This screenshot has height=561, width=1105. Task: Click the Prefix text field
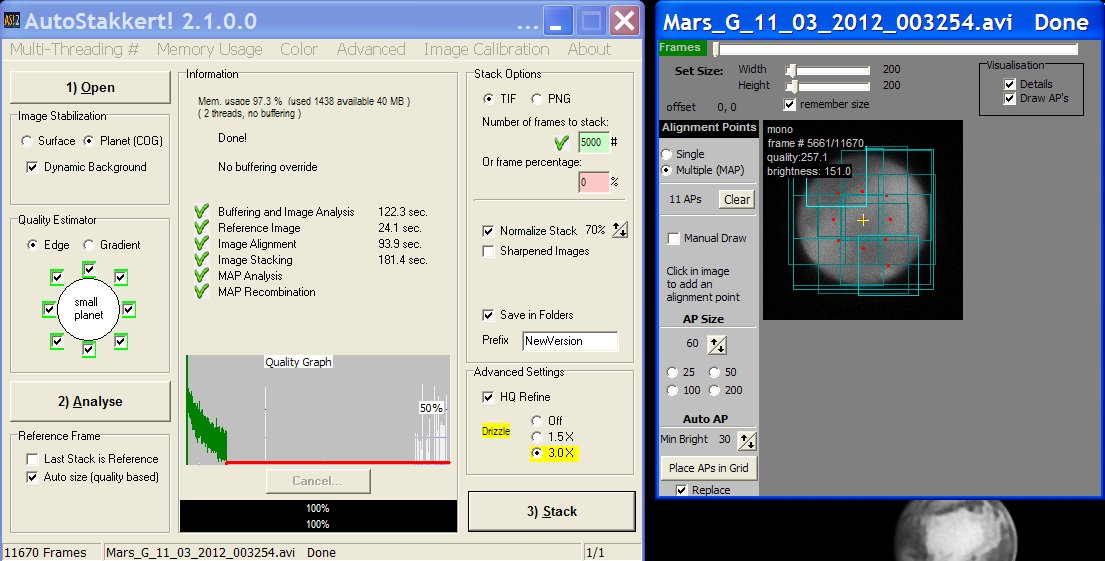[x=570, y=341]
